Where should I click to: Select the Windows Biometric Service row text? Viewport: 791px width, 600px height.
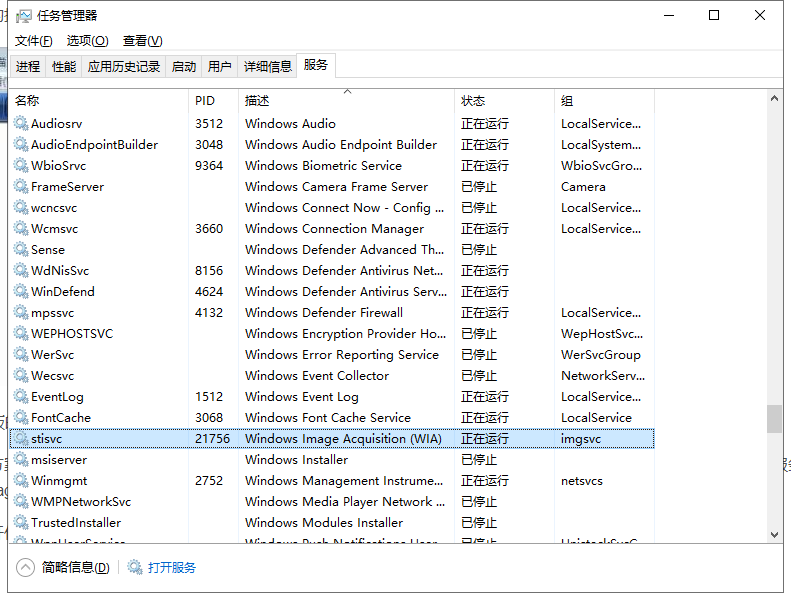(323, 166)
